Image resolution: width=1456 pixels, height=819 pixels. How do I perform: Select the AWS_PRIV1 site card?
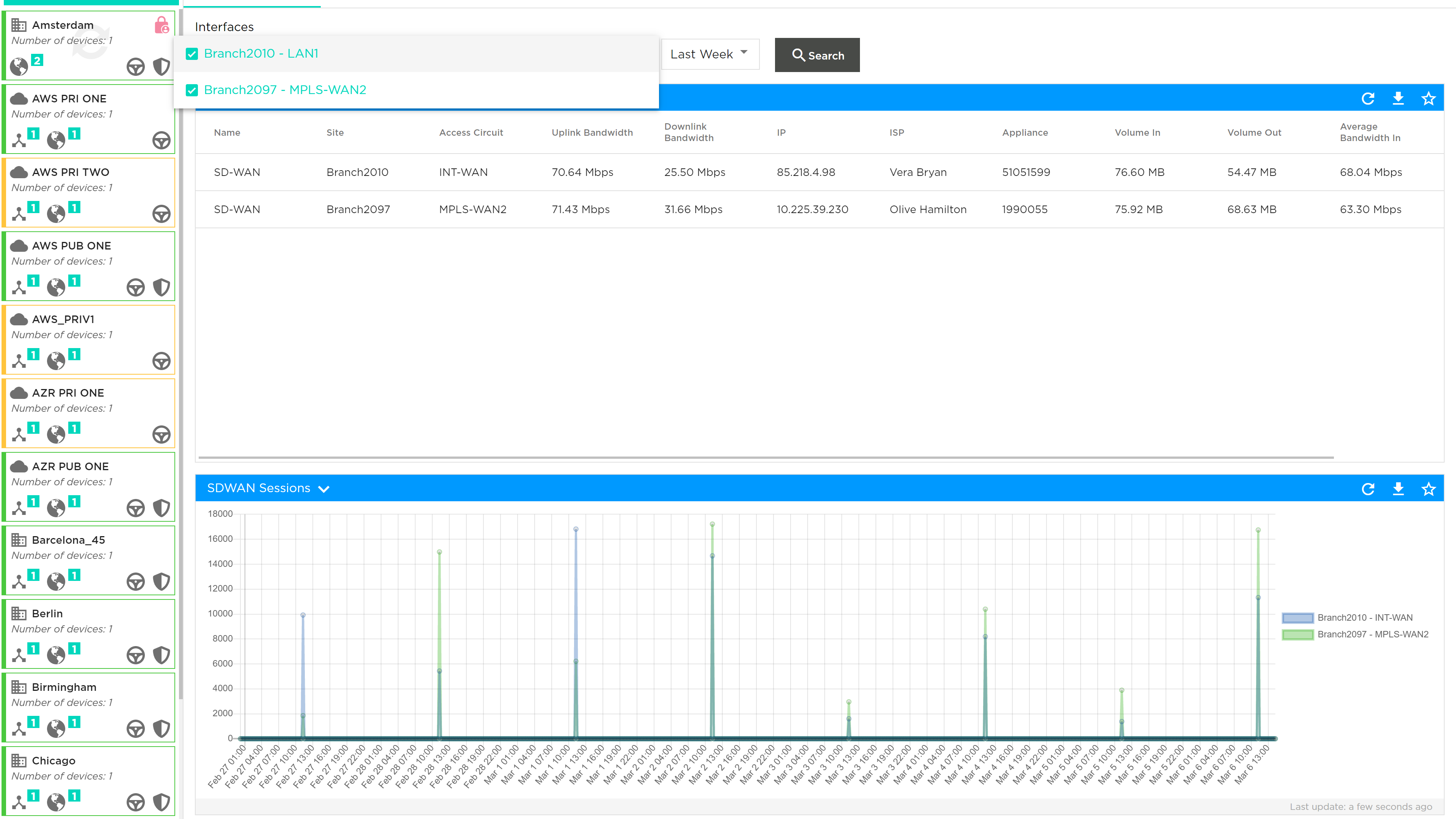89,339
